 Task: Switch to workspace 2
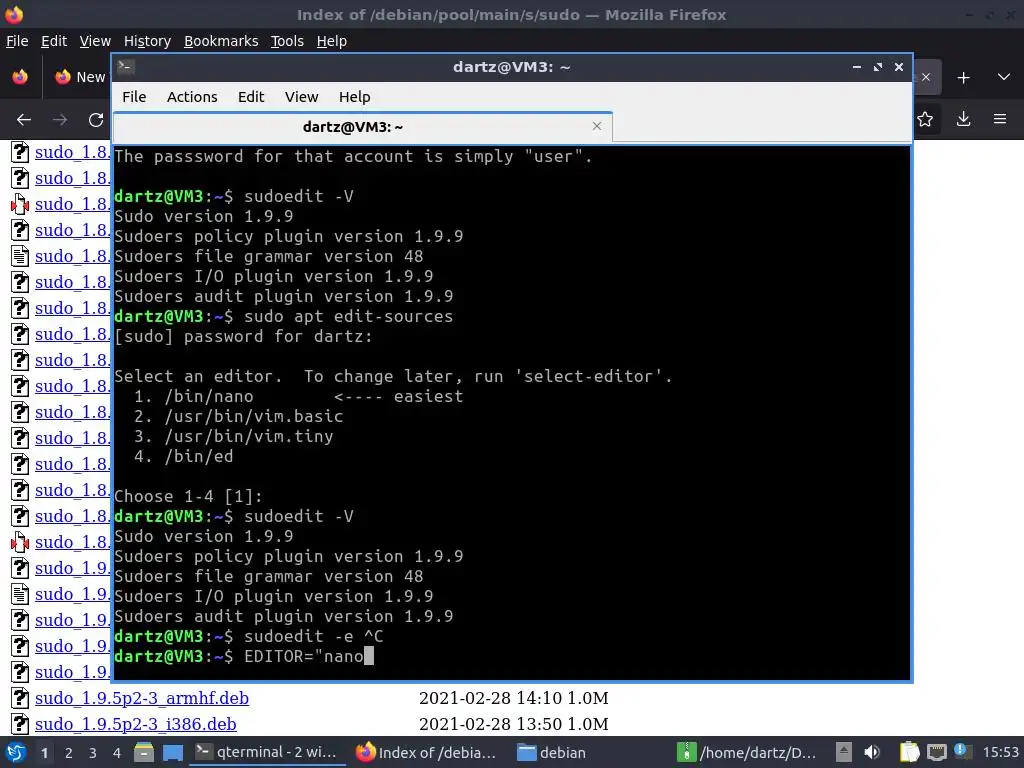69,753
